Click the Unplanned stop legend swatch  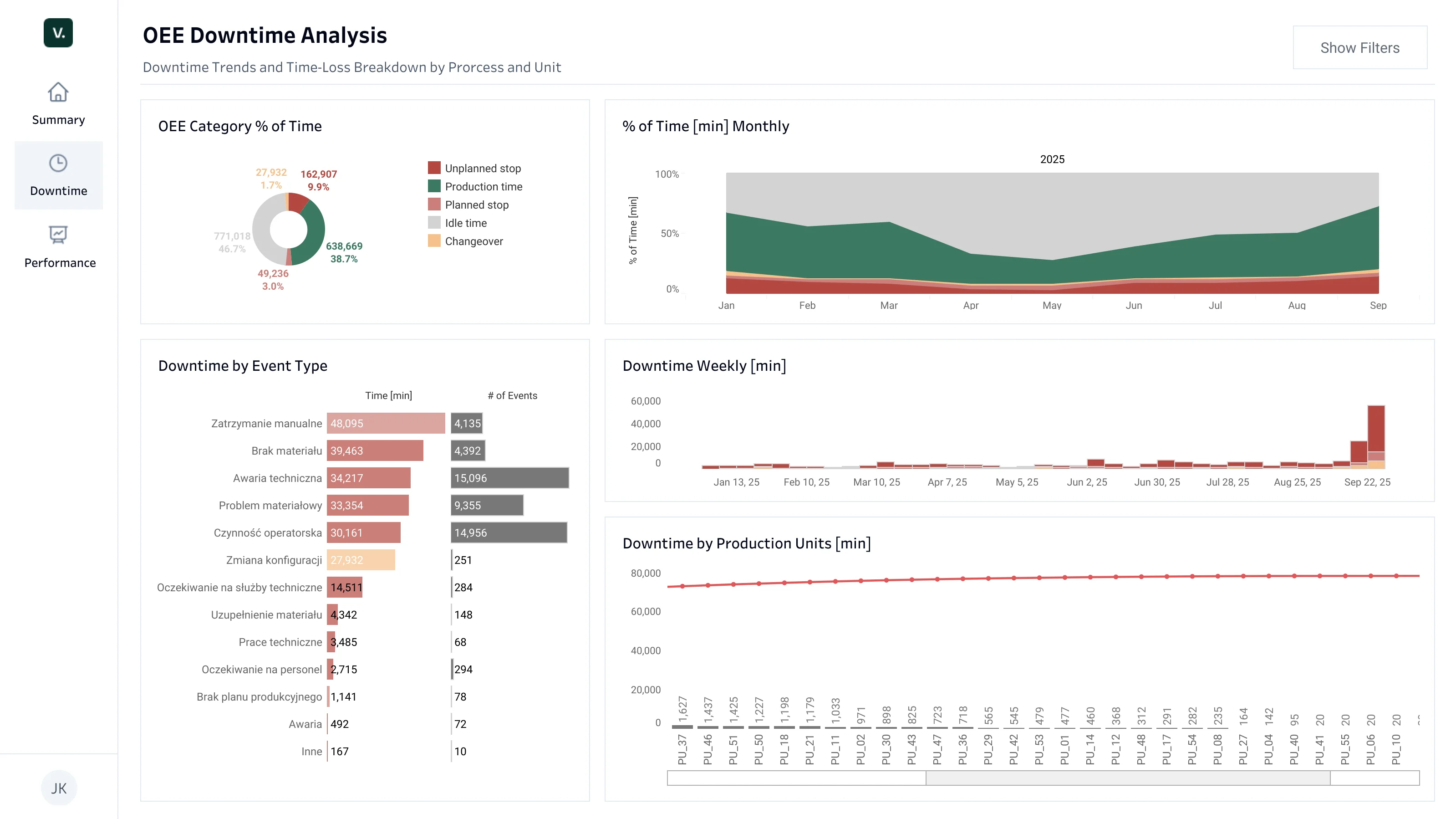[434, 168]
